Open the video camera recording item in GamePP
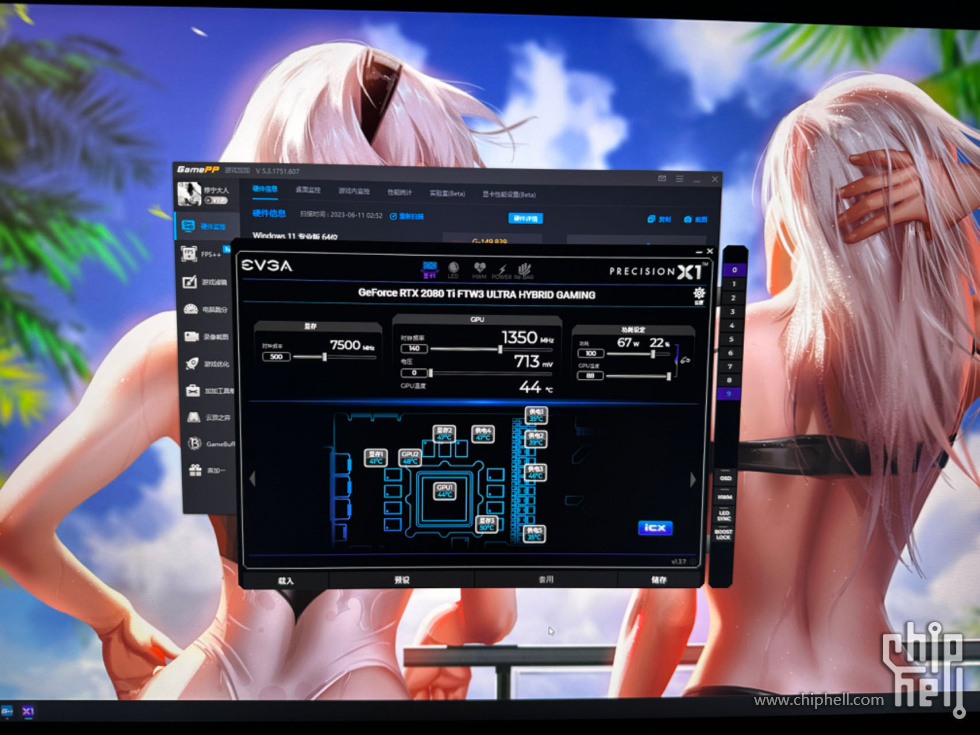Image resolution: width=980 pixels, height=735 pixels. pyautogui.click(x=206, y=337)
